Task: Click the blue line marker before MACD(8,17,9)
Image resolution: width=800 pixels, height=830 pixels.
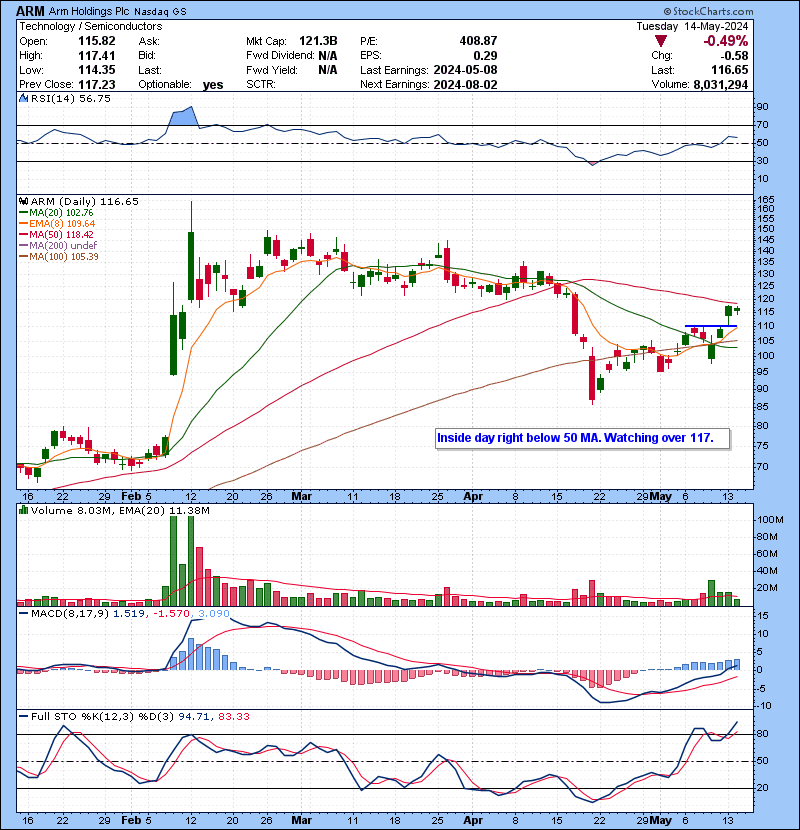Action: (23, 614)
